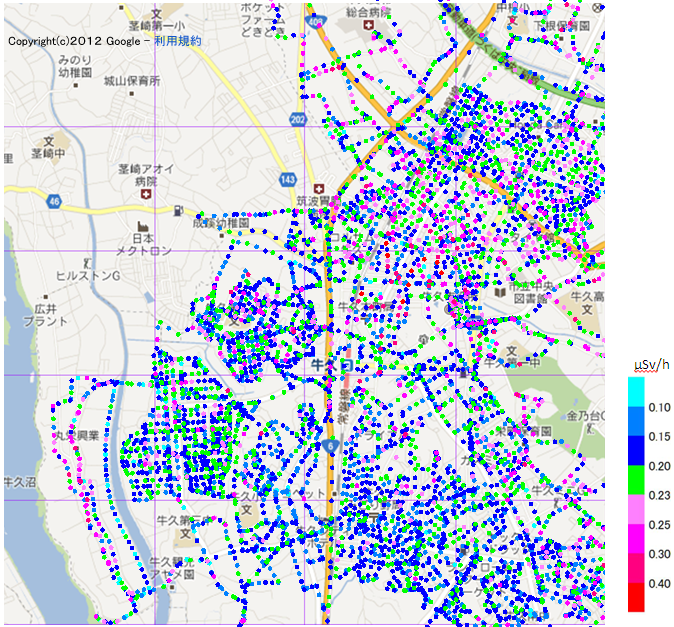
Task: Click the route 202 road shield
Action: click(297, 119)
